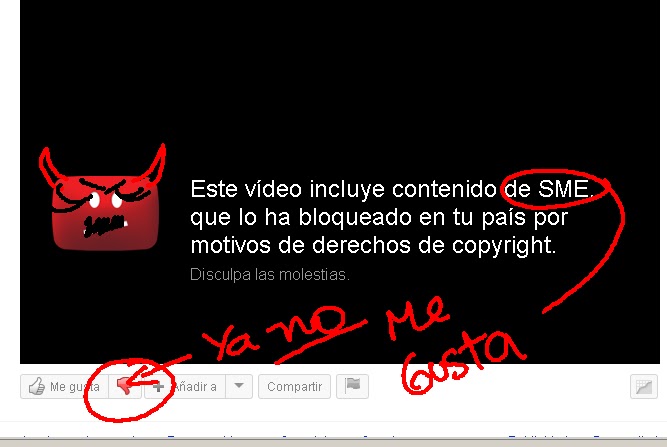Open the video statistics chart icon
667x447 pixels.
(x=644, y=387)
